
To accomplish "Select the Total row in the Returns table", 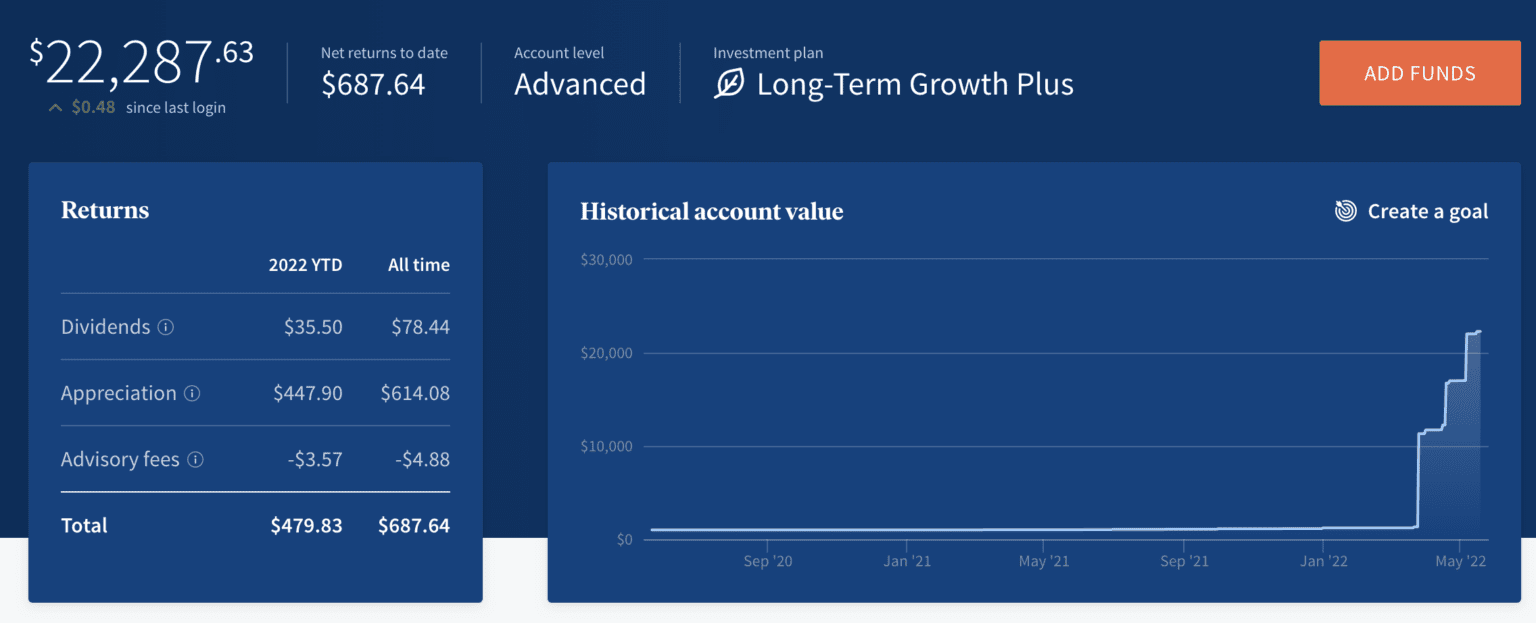I will (84, 525).
